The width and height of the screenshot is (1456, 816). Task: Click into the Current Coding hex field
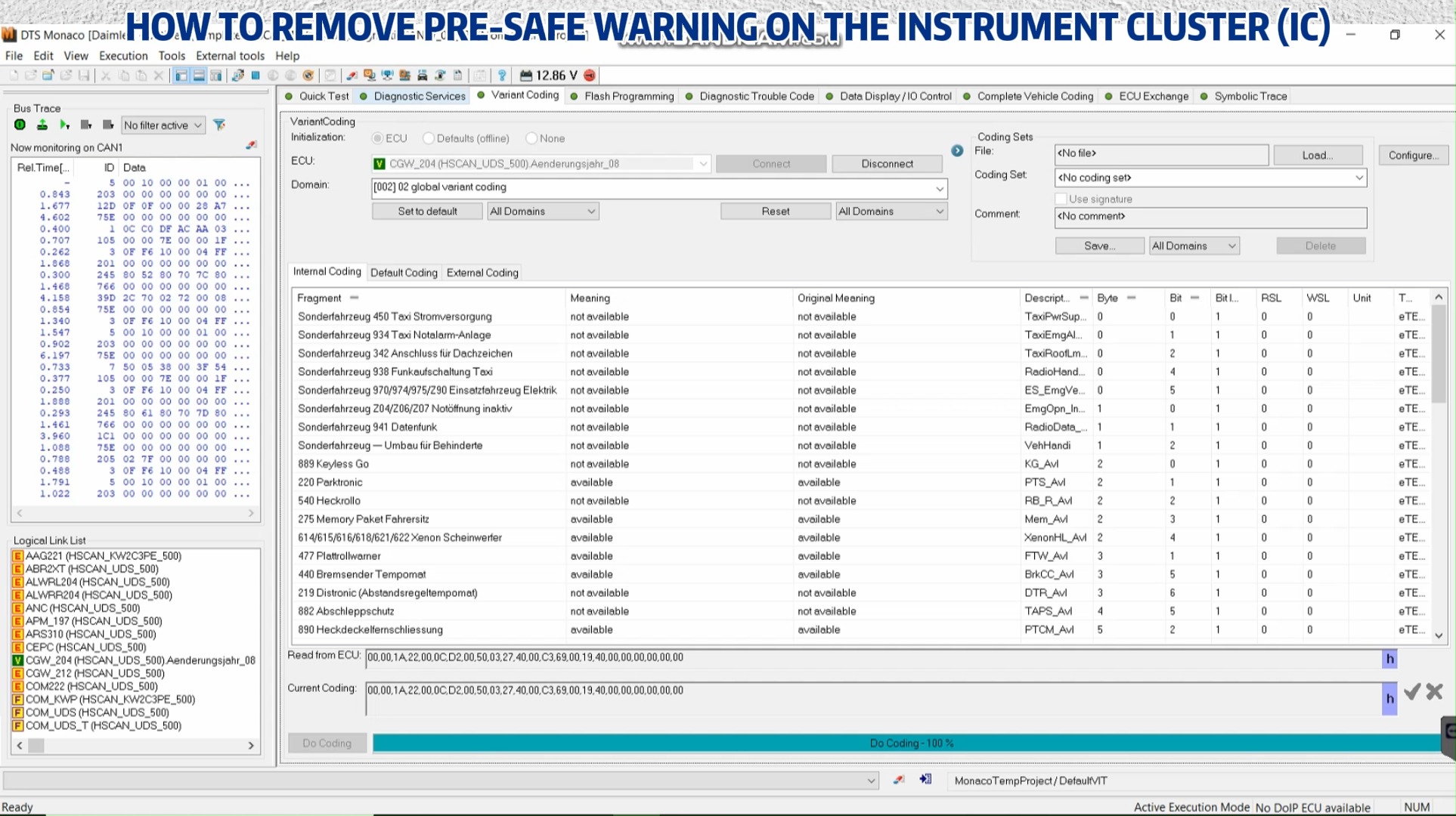[873, 699]
